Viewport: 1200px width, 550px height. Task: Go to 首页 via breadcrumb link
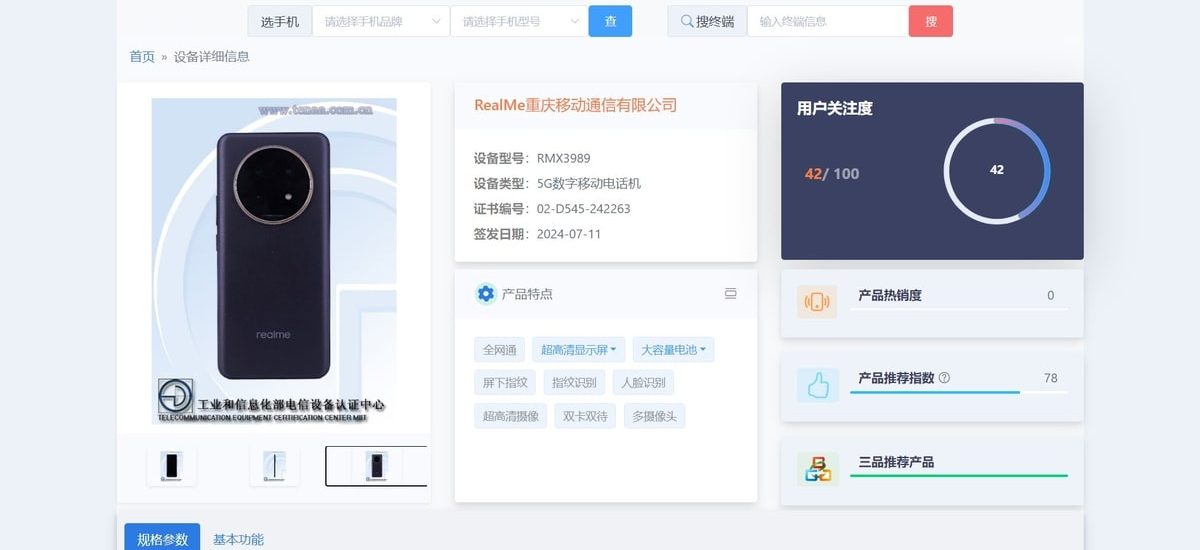[x=142, y=57]
